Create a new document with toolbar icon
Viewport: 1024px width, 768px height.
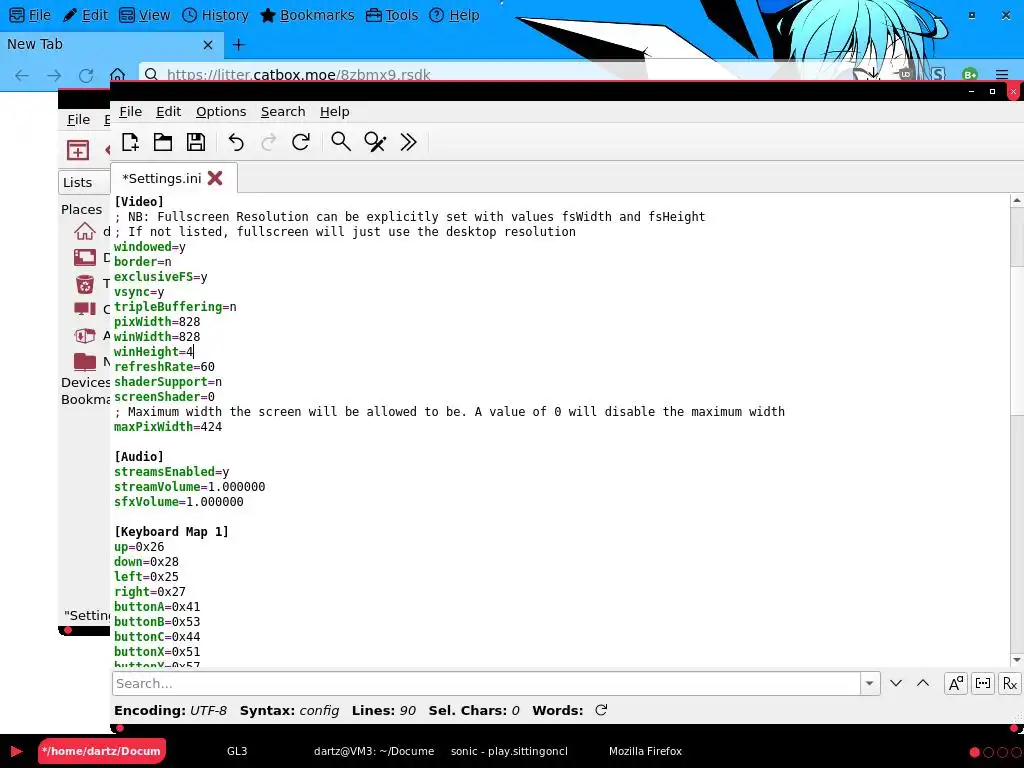[x=130, y=142]
